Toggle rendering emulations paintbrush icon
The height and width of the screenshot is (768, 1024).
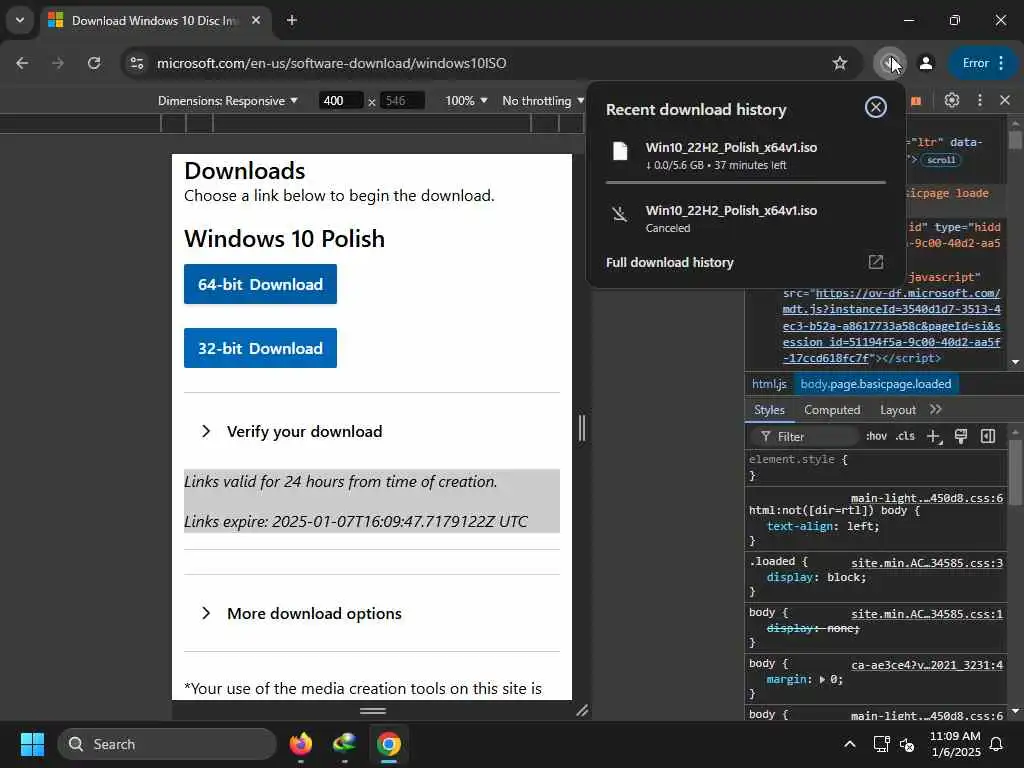click(x=961, y=436)
